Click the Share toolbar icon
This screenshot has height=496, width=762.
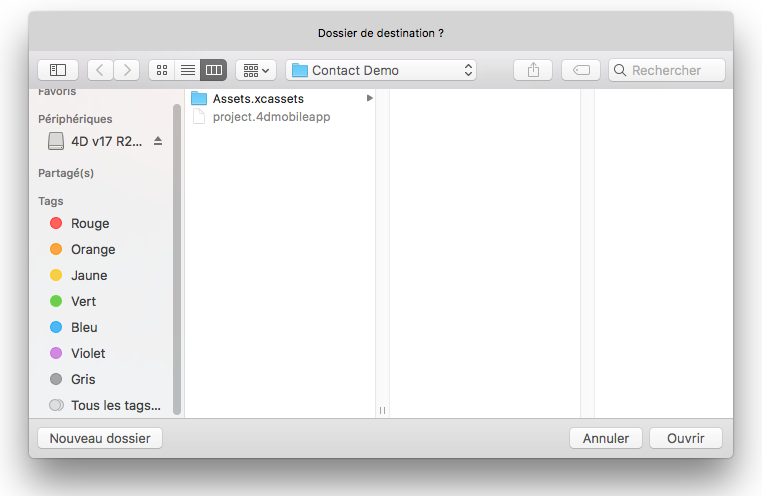[x=533, y=70]
